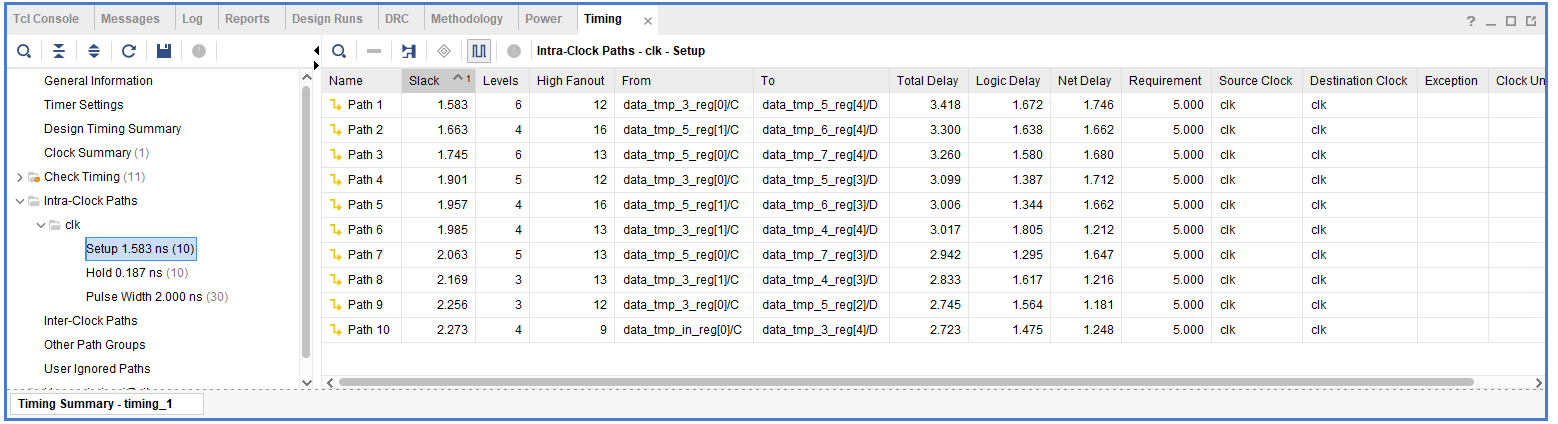The height and width of the screenshot is (424, 1558).
Task: Select Path 2 row name
Action: pos(365,130)
